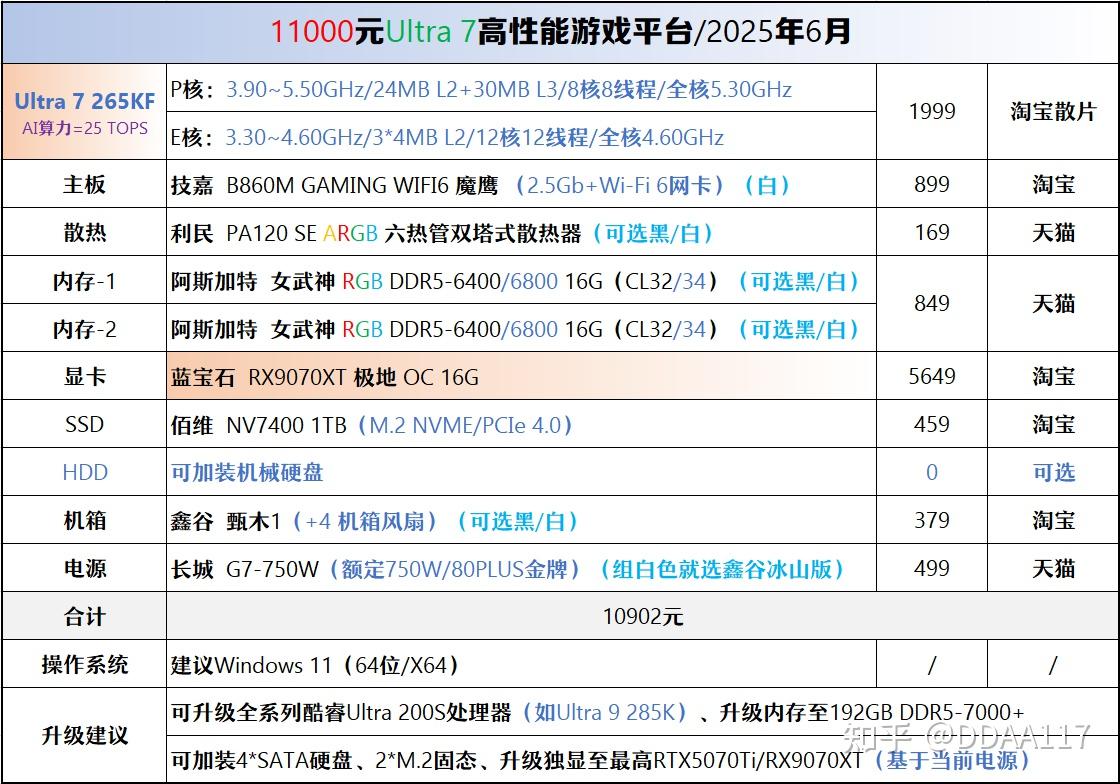Click the 知乎 @DDAA117 watermark
Screen dimensions: 1120x784
966,735
